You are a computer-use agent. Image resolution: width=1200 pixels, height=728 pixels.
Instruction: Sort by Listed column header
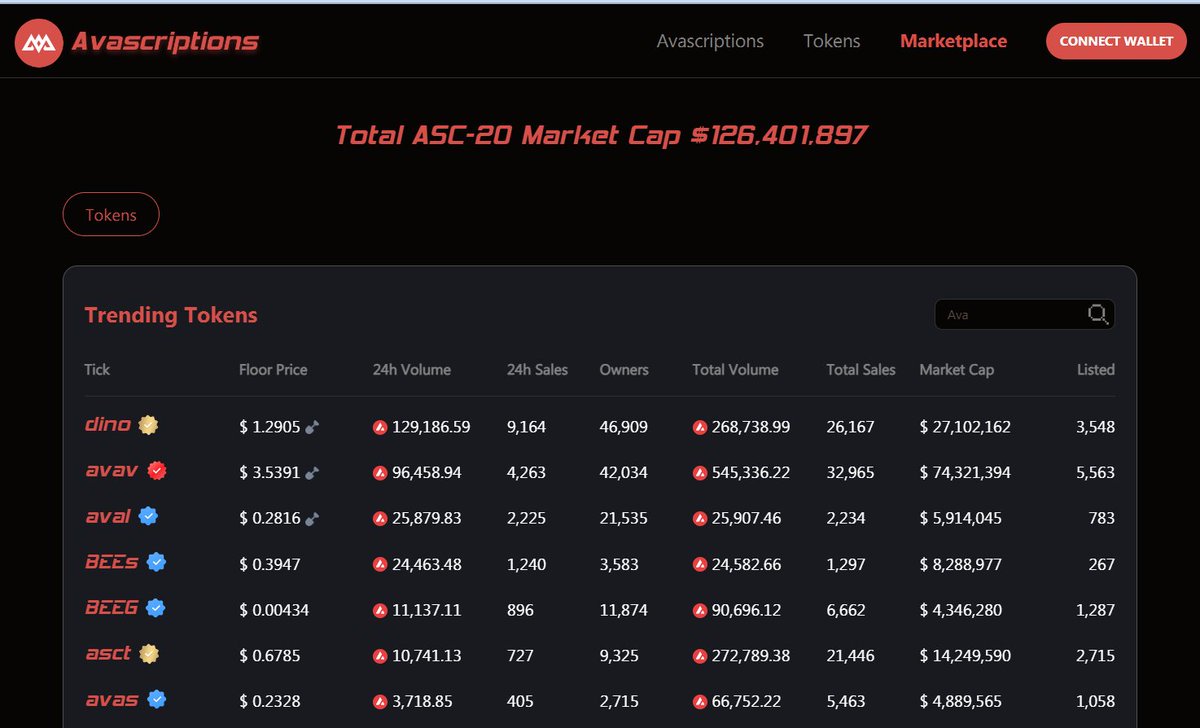[x=1095, y=369]
